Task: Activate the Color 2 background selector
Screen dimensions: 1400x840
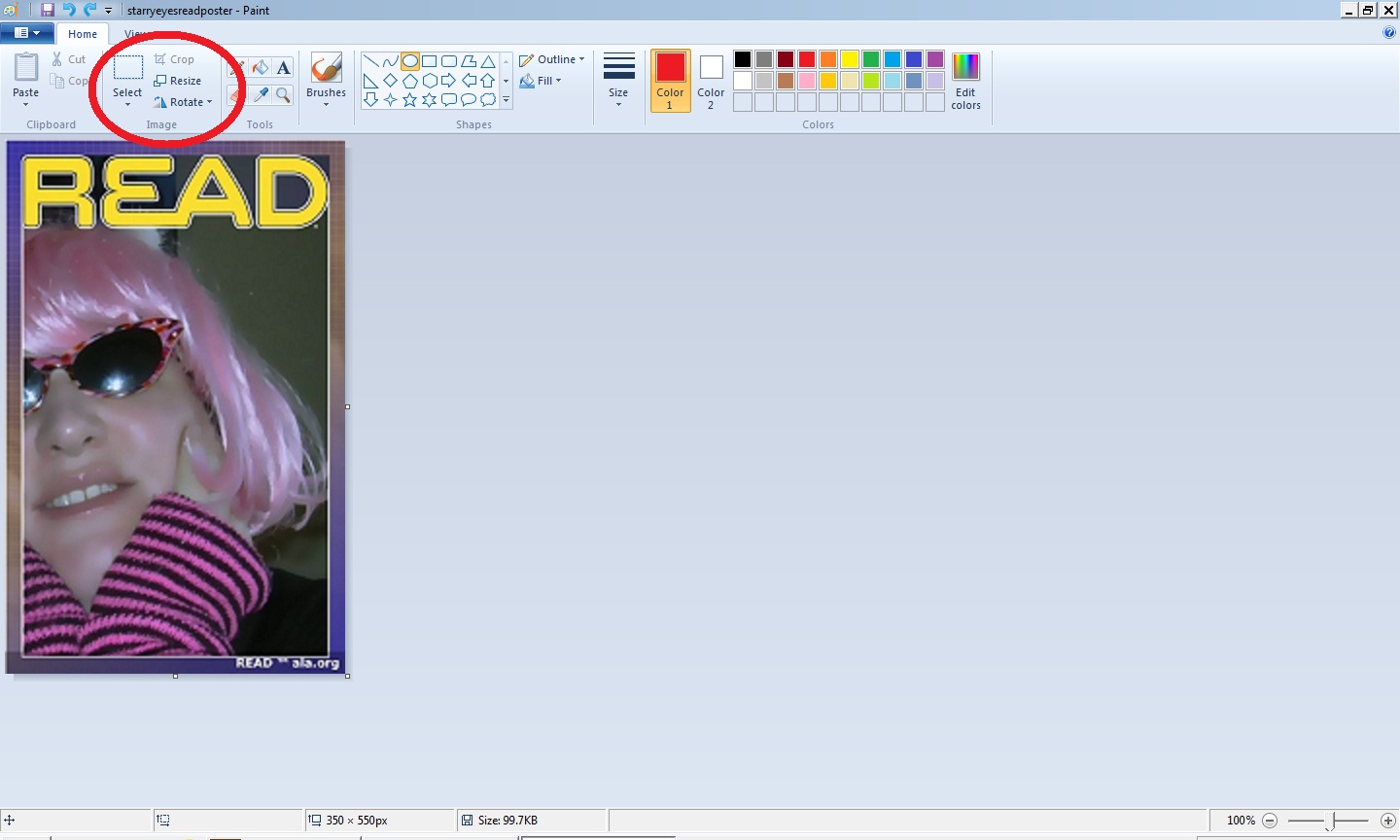Action: pyautogui.click(x=711, y=81)
